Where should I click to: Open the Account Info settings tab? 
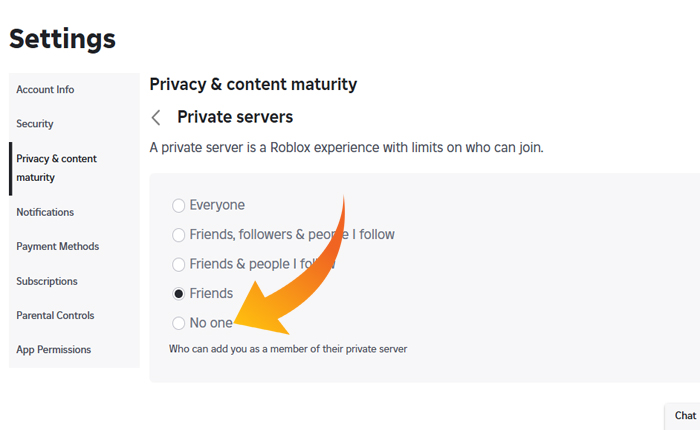point(45,90)
